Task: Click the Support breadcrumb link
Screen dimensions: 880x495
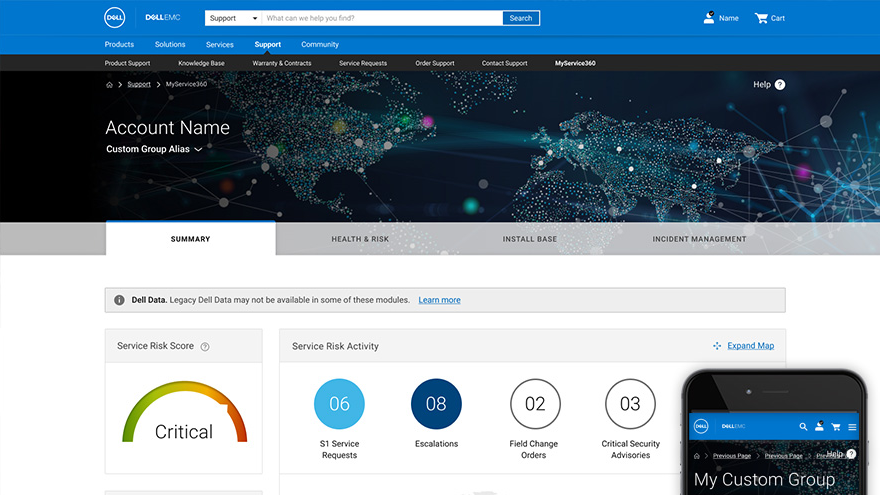Action: click(x=139, y=84)
